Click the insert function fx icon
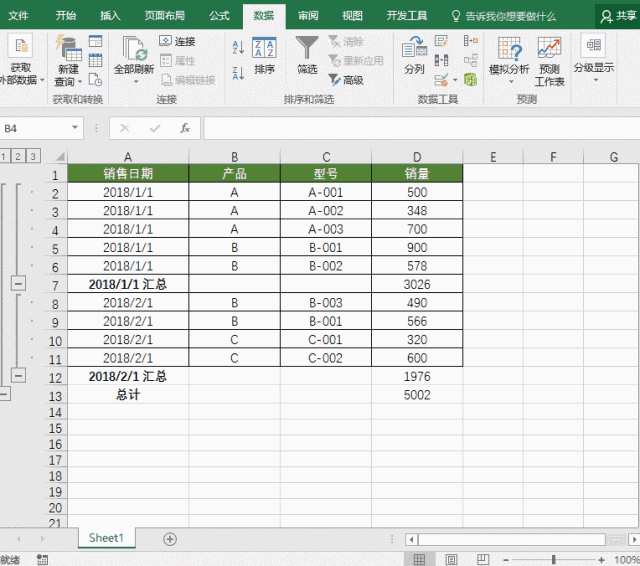640x566 pixels. click(x=185, y=128)
